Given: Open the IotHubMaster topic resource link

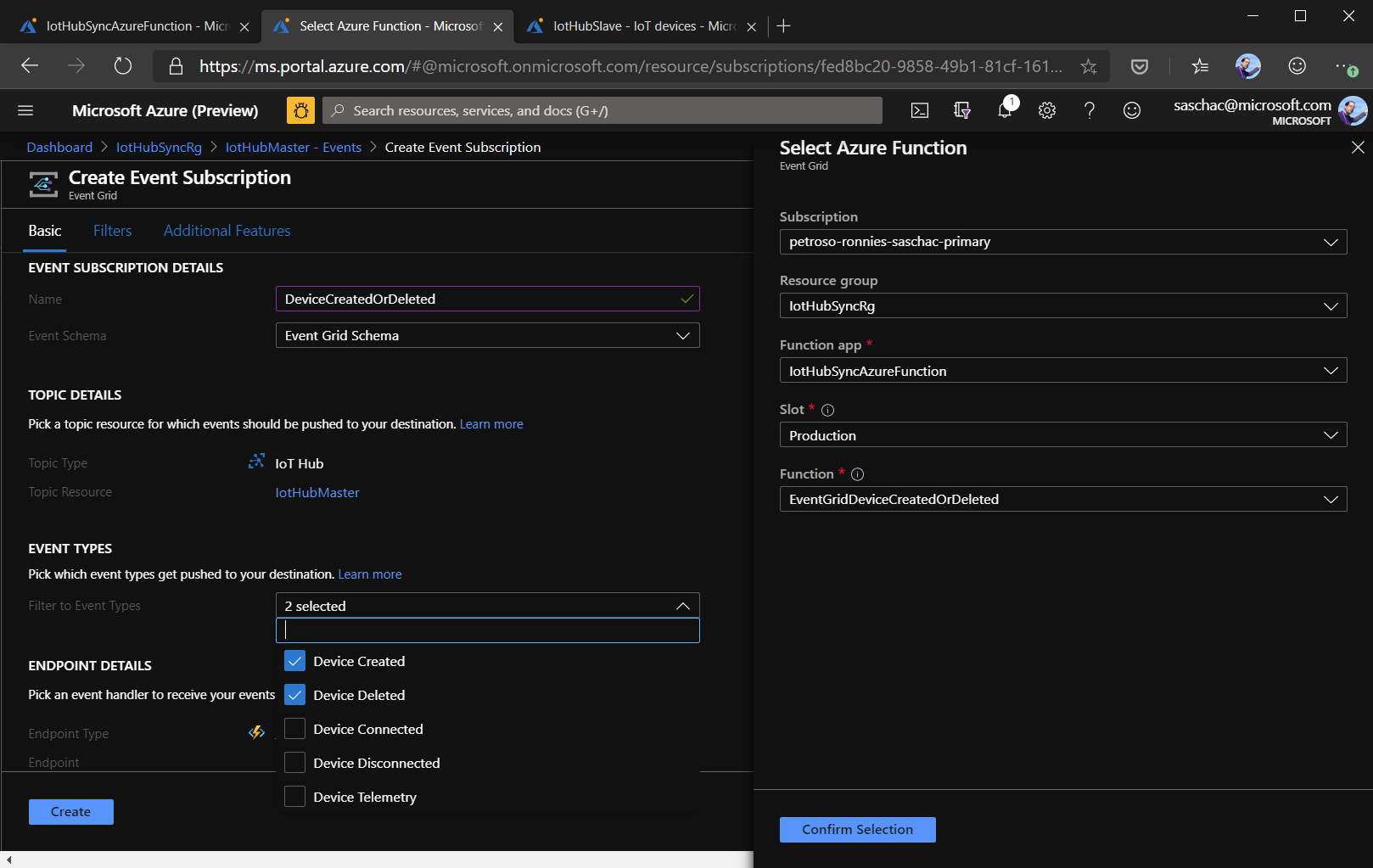Looking at the screenshot, I should pyautogui.click(x=317, y=492).
